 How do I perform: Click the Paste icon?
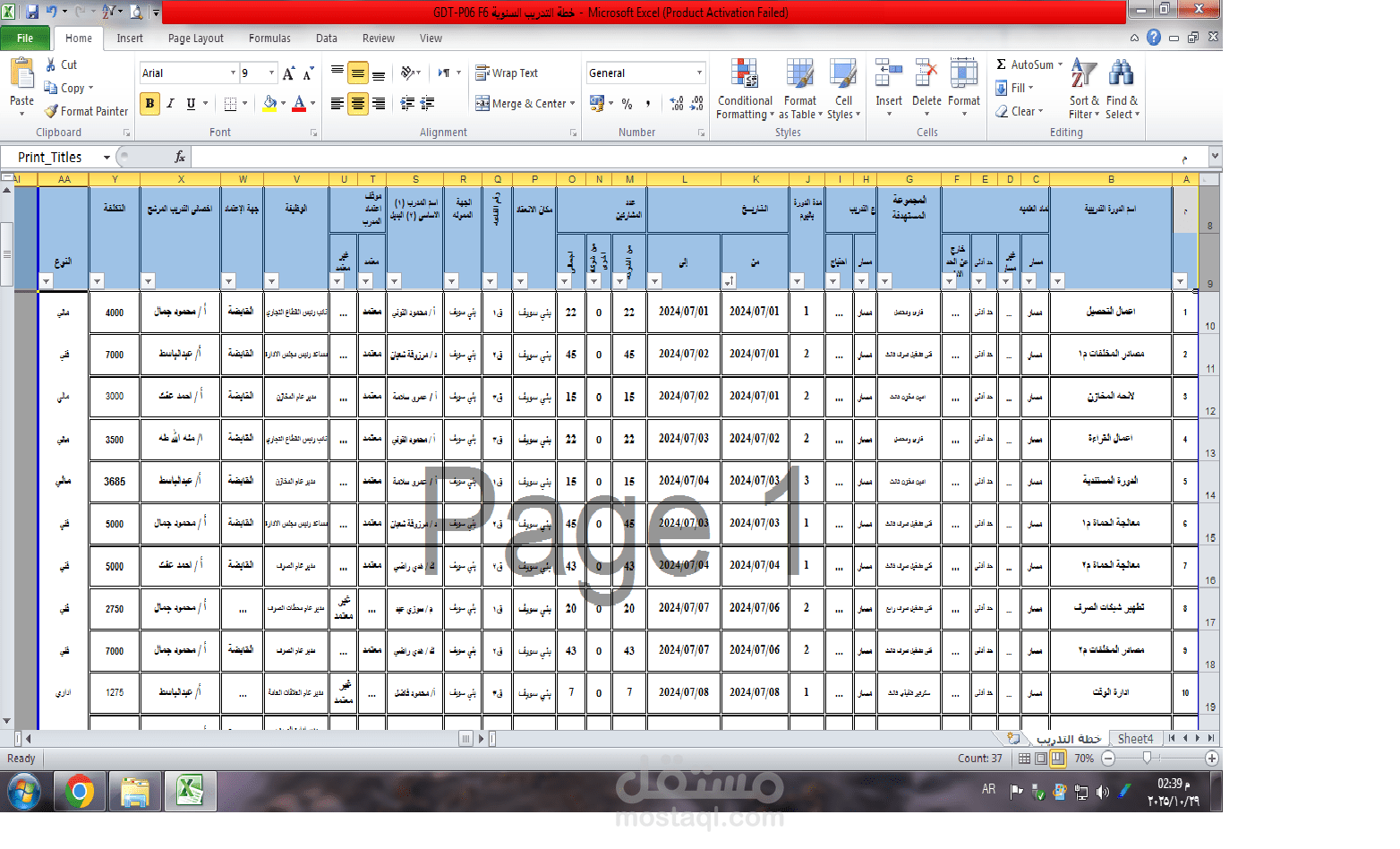click(21, 74)
